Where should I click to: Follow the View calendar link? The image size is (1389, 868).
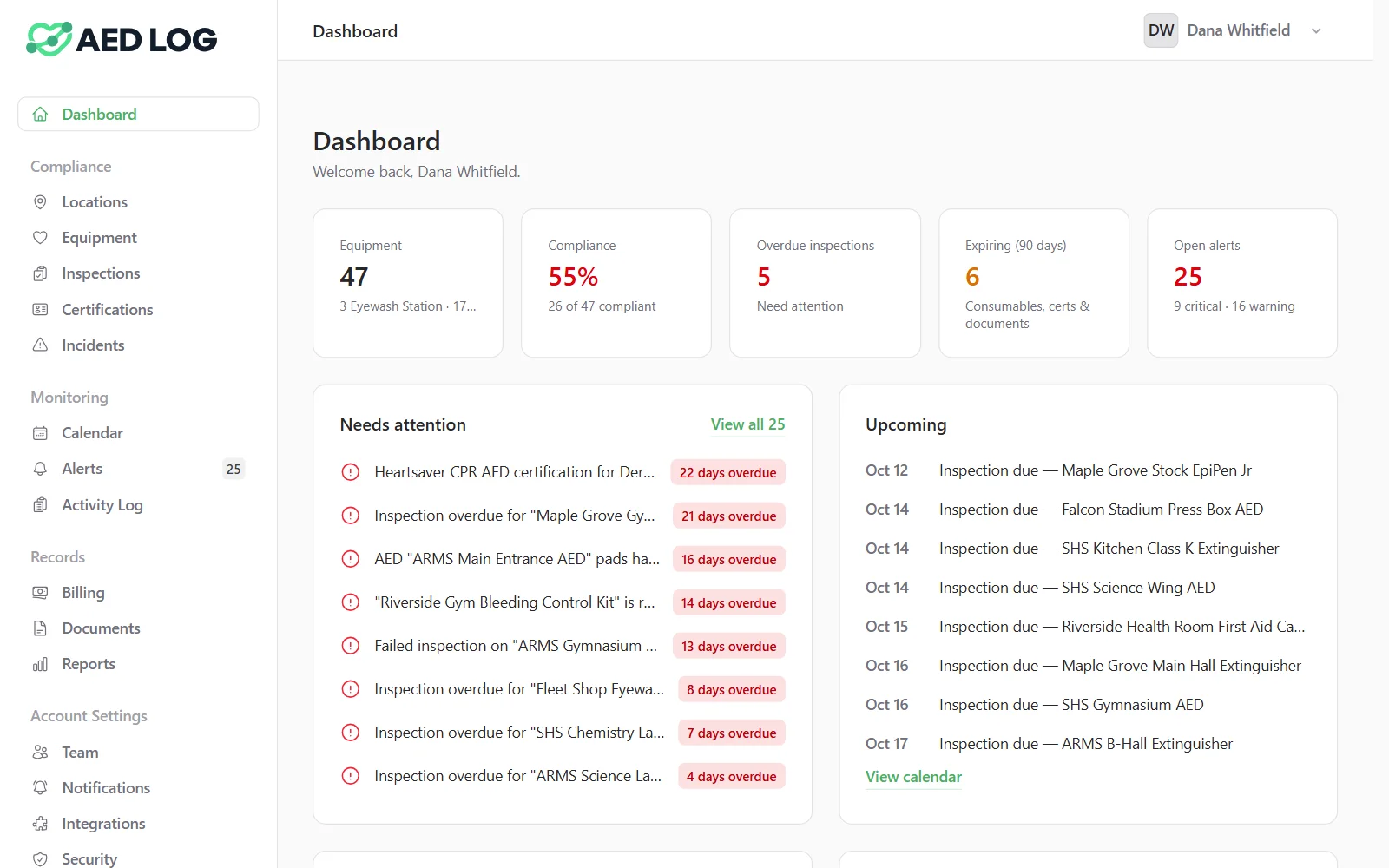(913, 777)
